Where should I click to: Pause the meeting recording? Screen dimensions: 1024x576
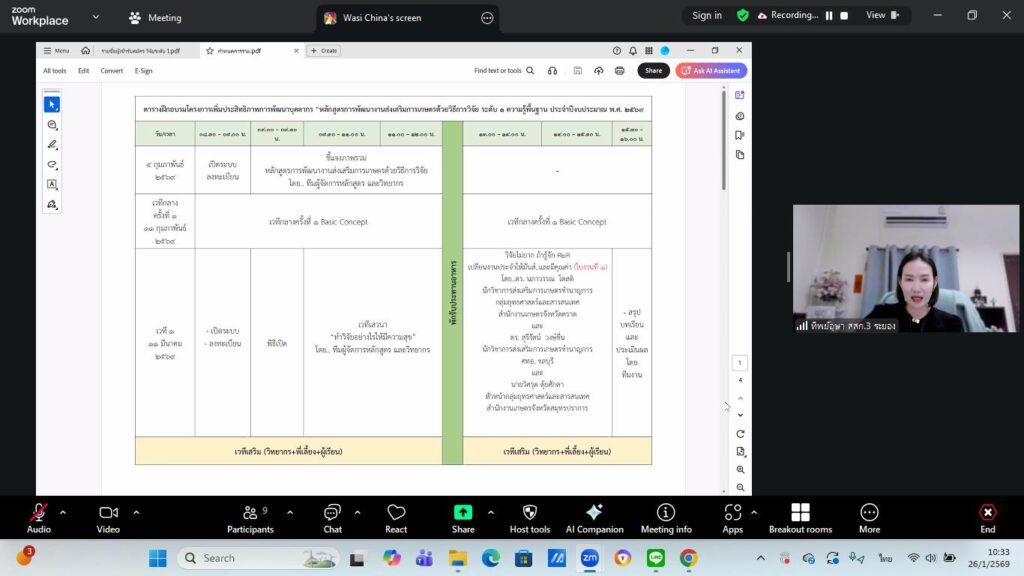click(x=828, y=16)
